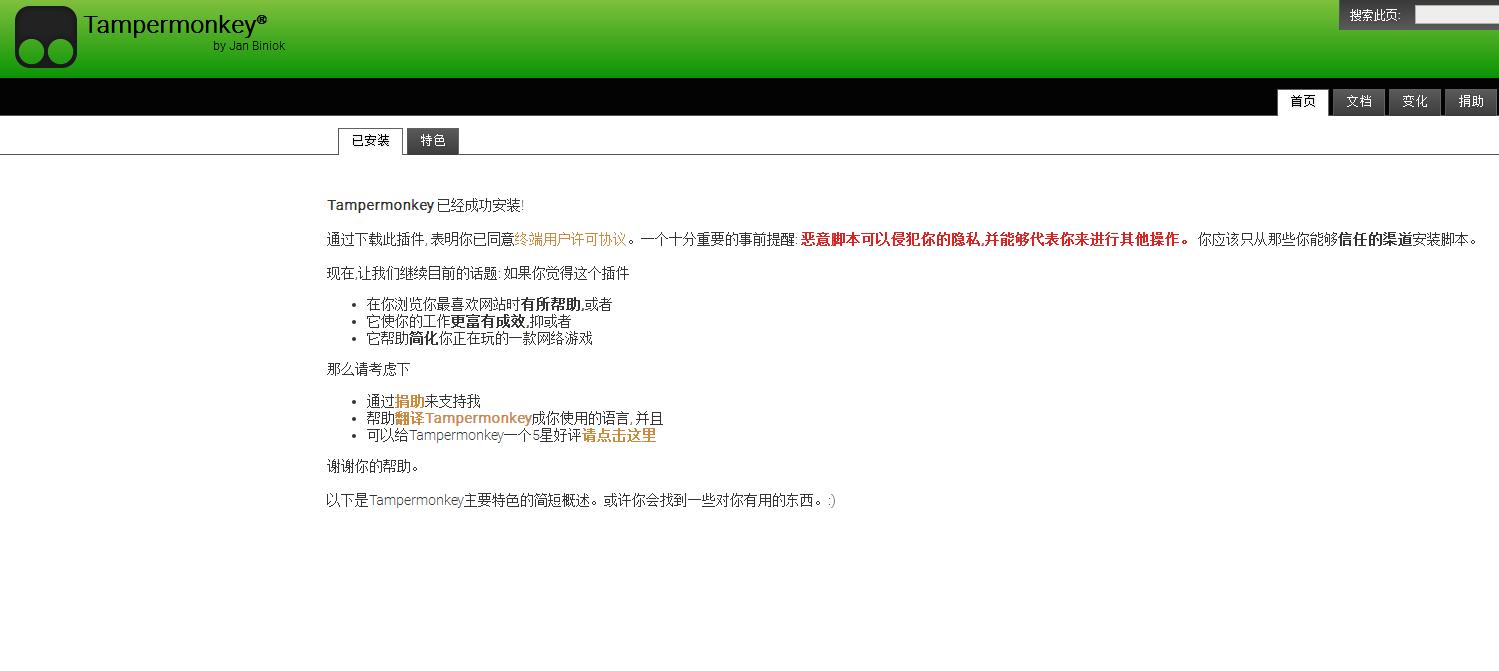This screenshot has width=1499, height=671.
Task: Click the line 那么请考虑下
Action: [x=368, y=369]
